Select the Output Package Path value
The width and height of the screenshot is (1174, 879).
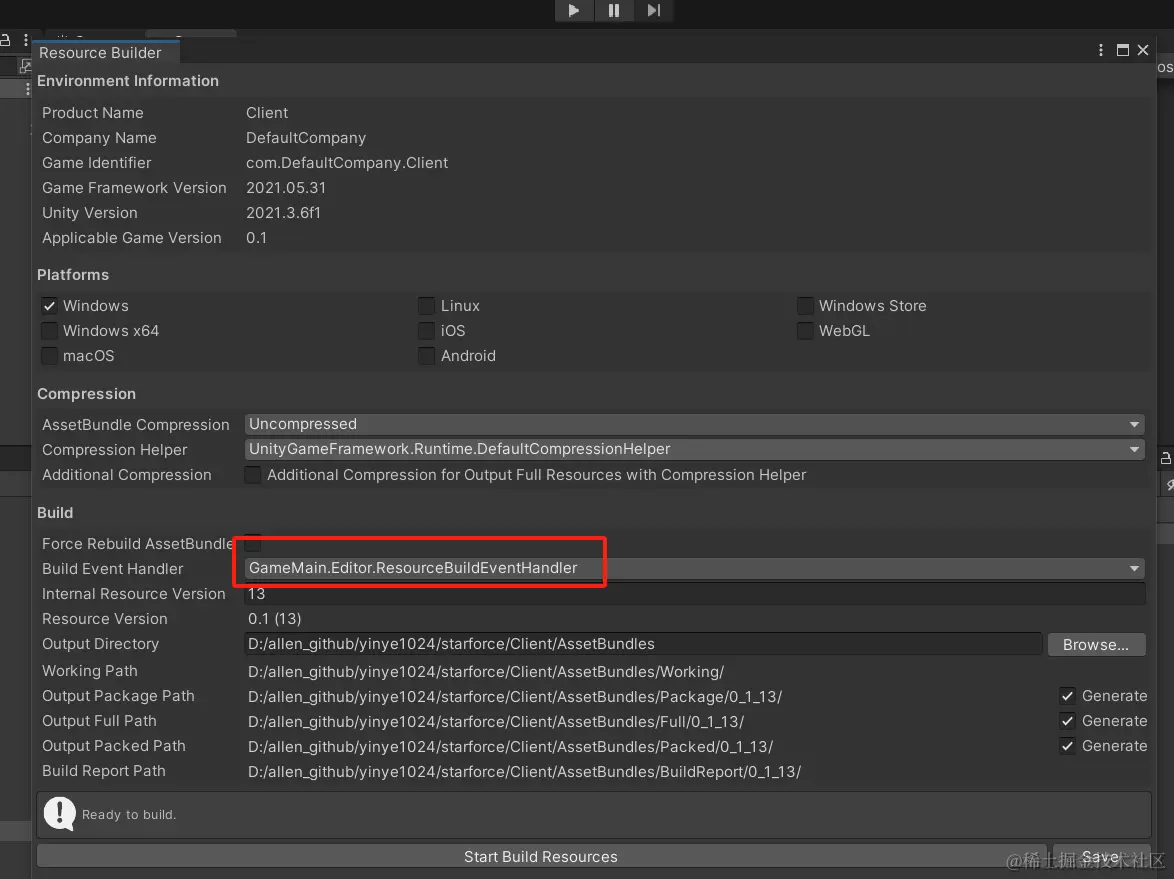[515, 696]
